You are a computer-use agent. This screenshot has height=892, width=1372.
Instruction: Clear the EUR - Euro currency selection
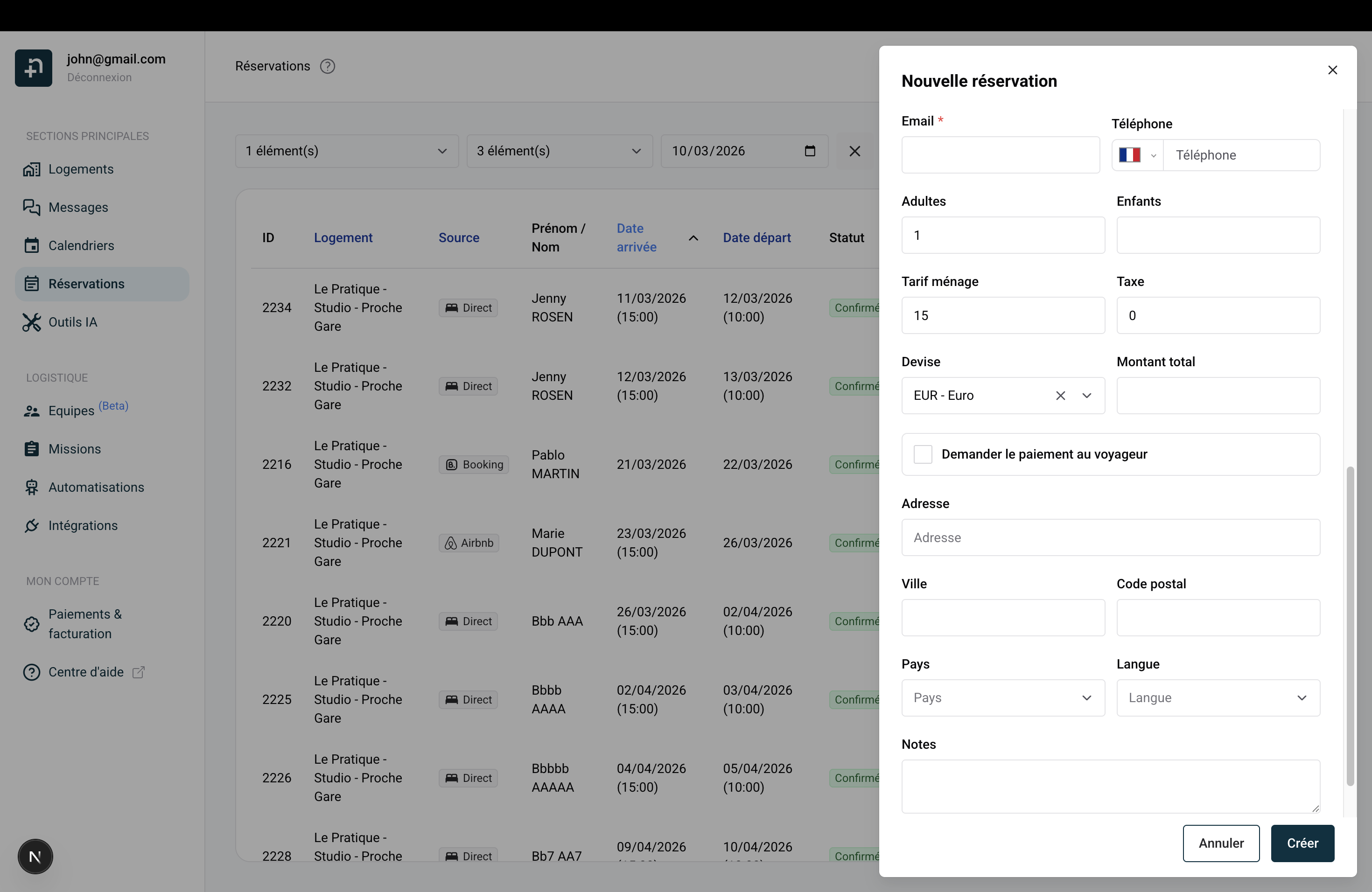[x=1060, y=396]
